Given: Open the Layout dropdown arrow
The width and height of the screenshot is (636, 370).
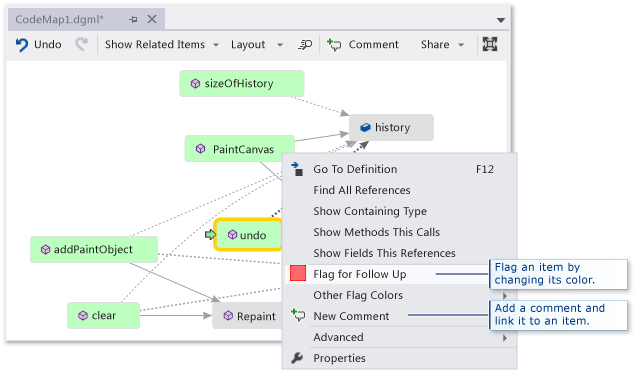Looking at the screenshot, I should click(x=280, y=45).
